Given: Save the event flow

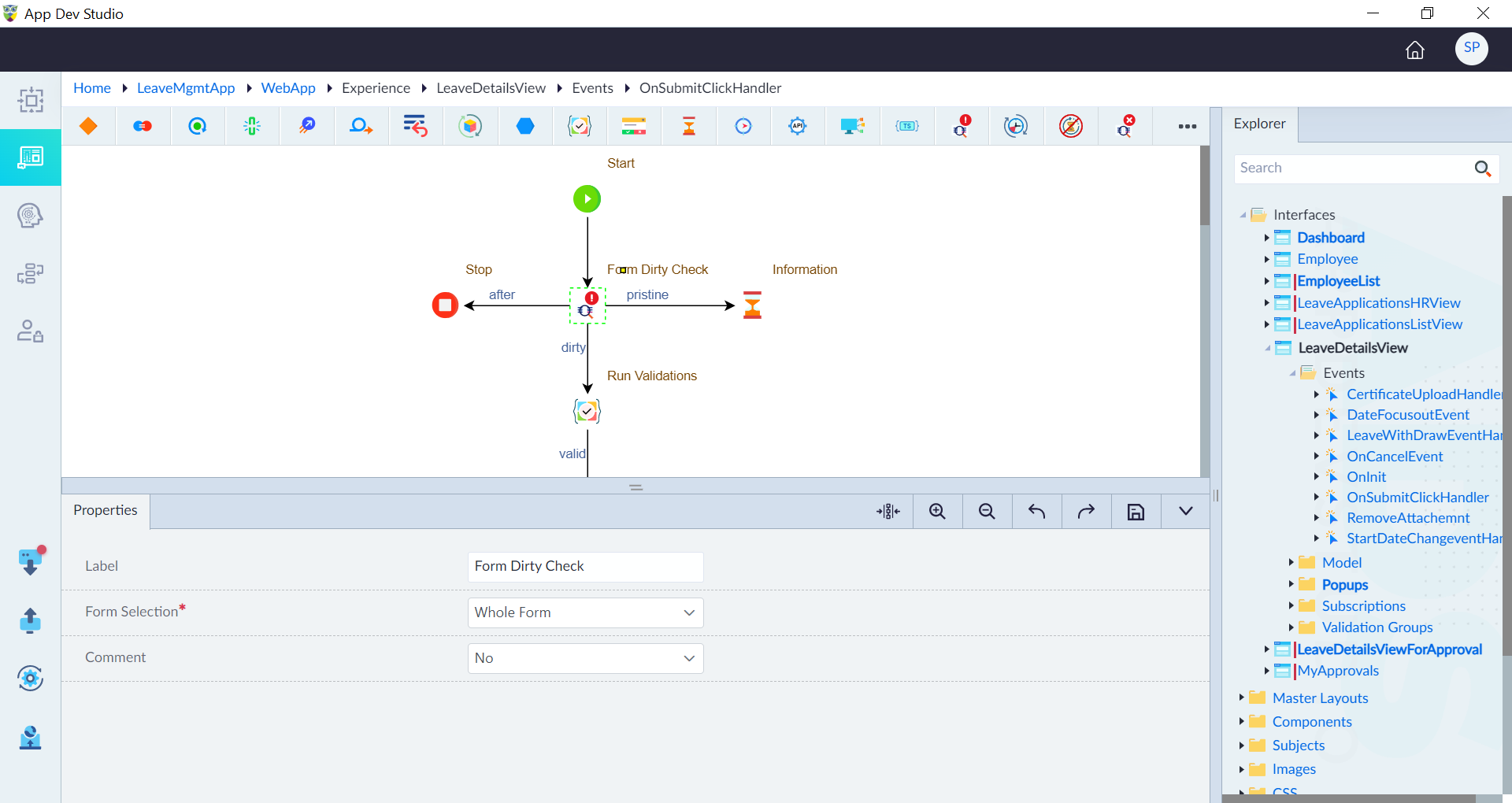Looking at the screenshot, I should tap(1136, 512).
